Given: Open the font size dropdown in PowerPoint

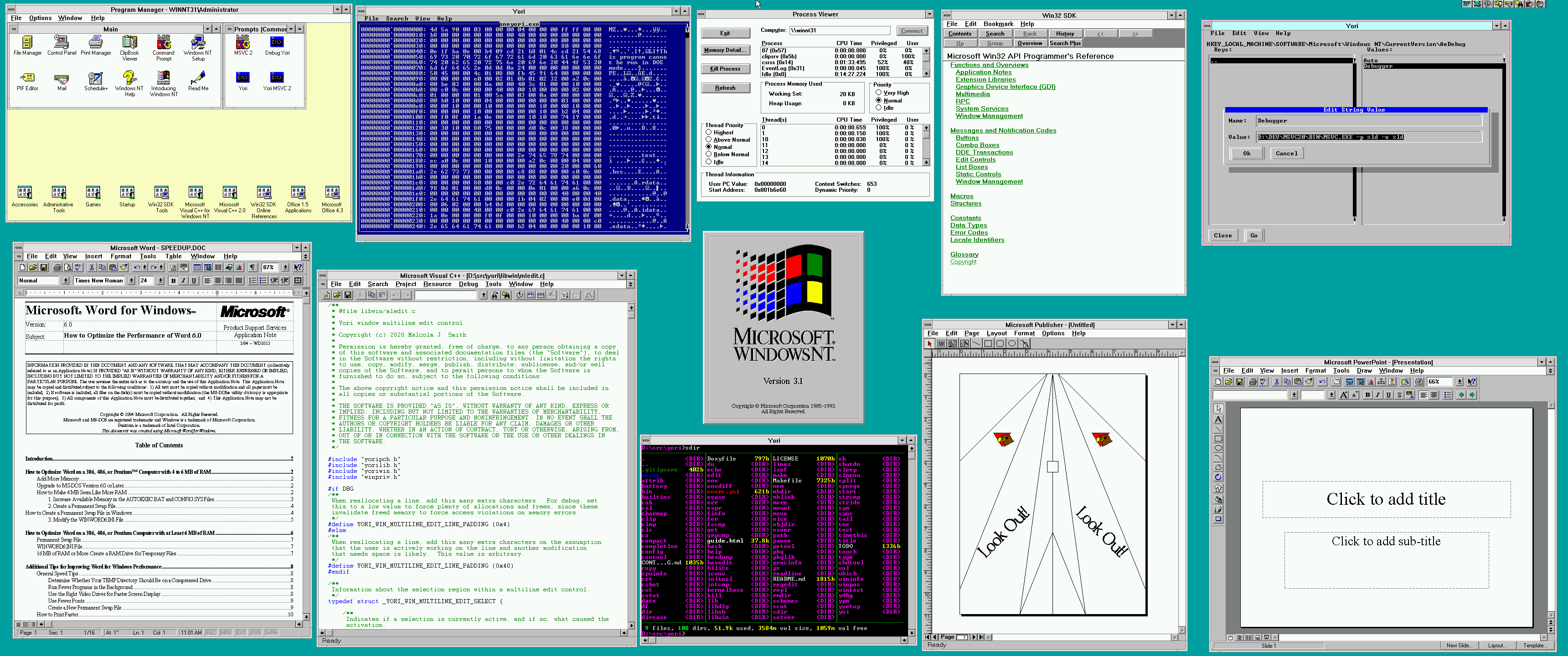Looking at the screenshot, I should point(1332,395).
